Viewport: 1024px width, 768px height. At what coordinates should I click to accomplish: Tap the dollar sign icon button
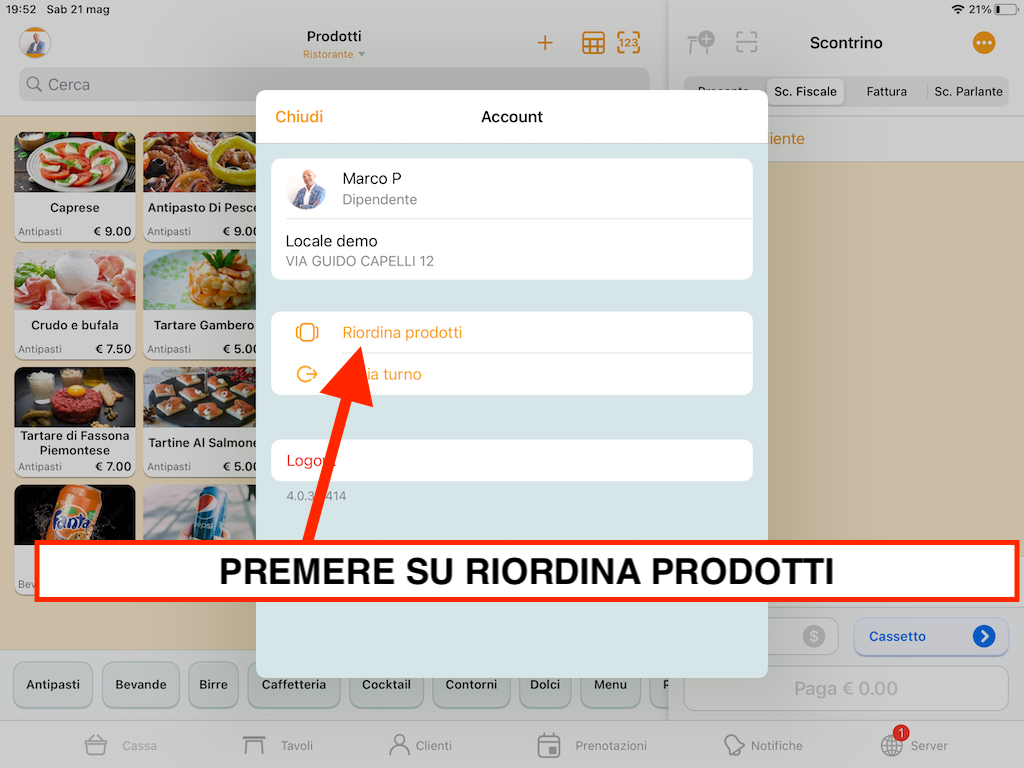(x=814, y=636)
